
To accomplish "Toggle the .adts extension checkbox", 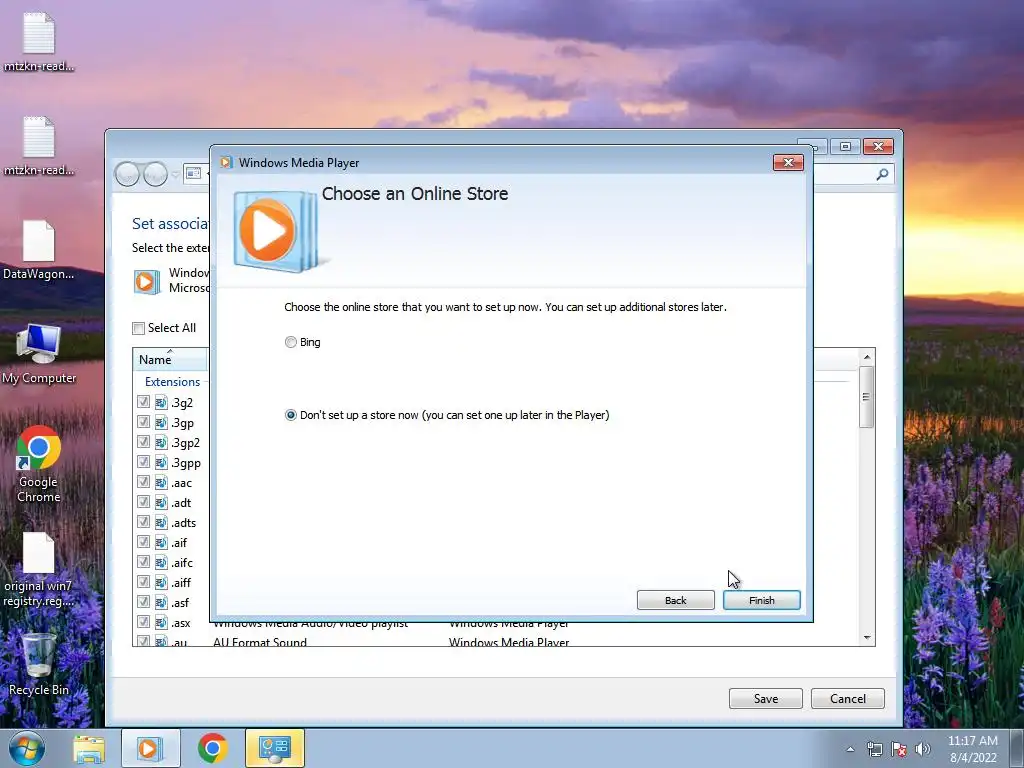I will tap(143, 522).
